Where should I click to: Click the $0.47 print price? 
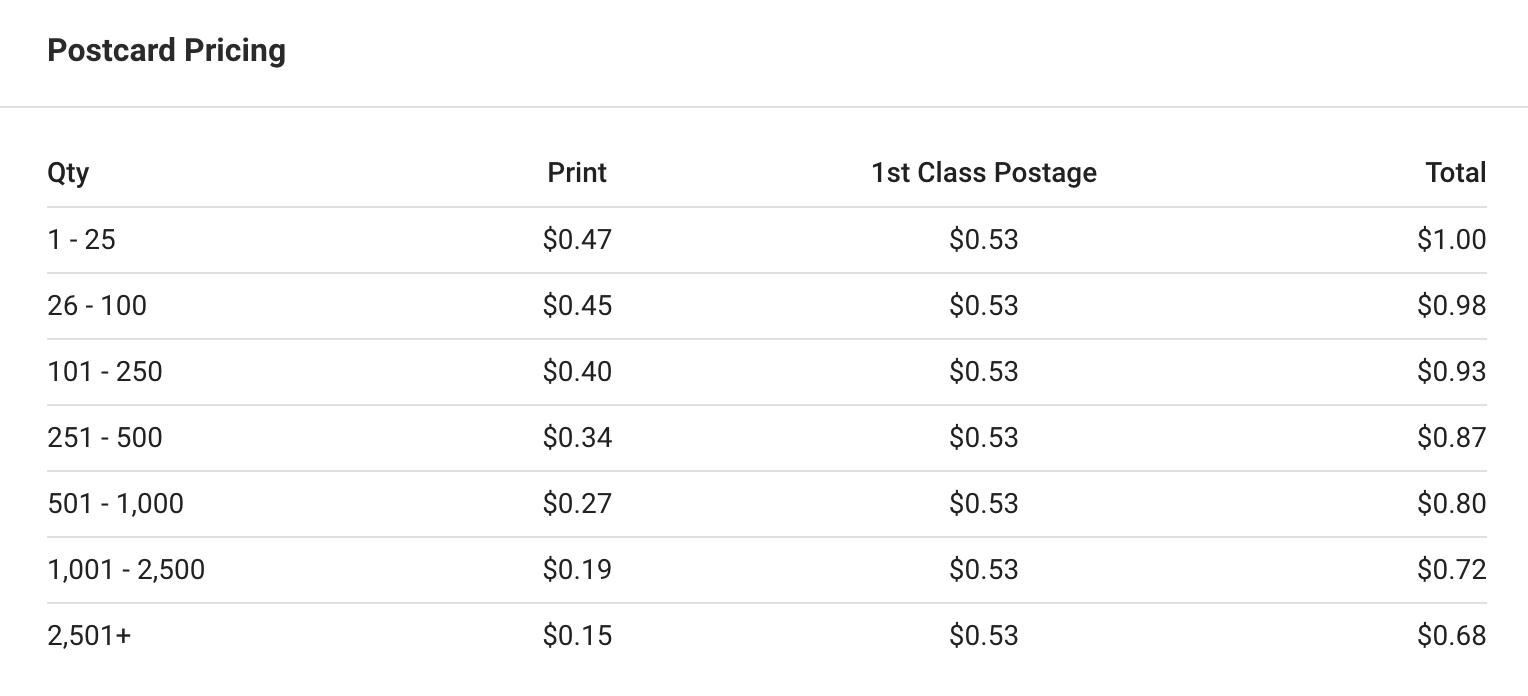click(577, 240)
